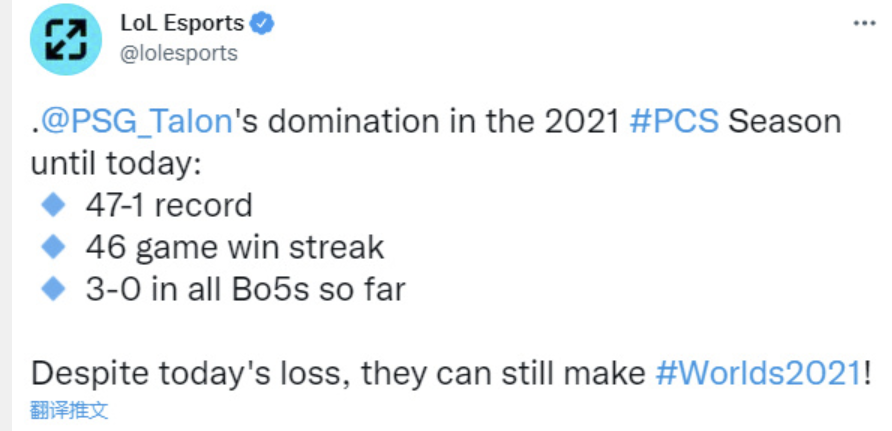
Task: Click the "domination in the 2021" text
Action: coord(432,122)
